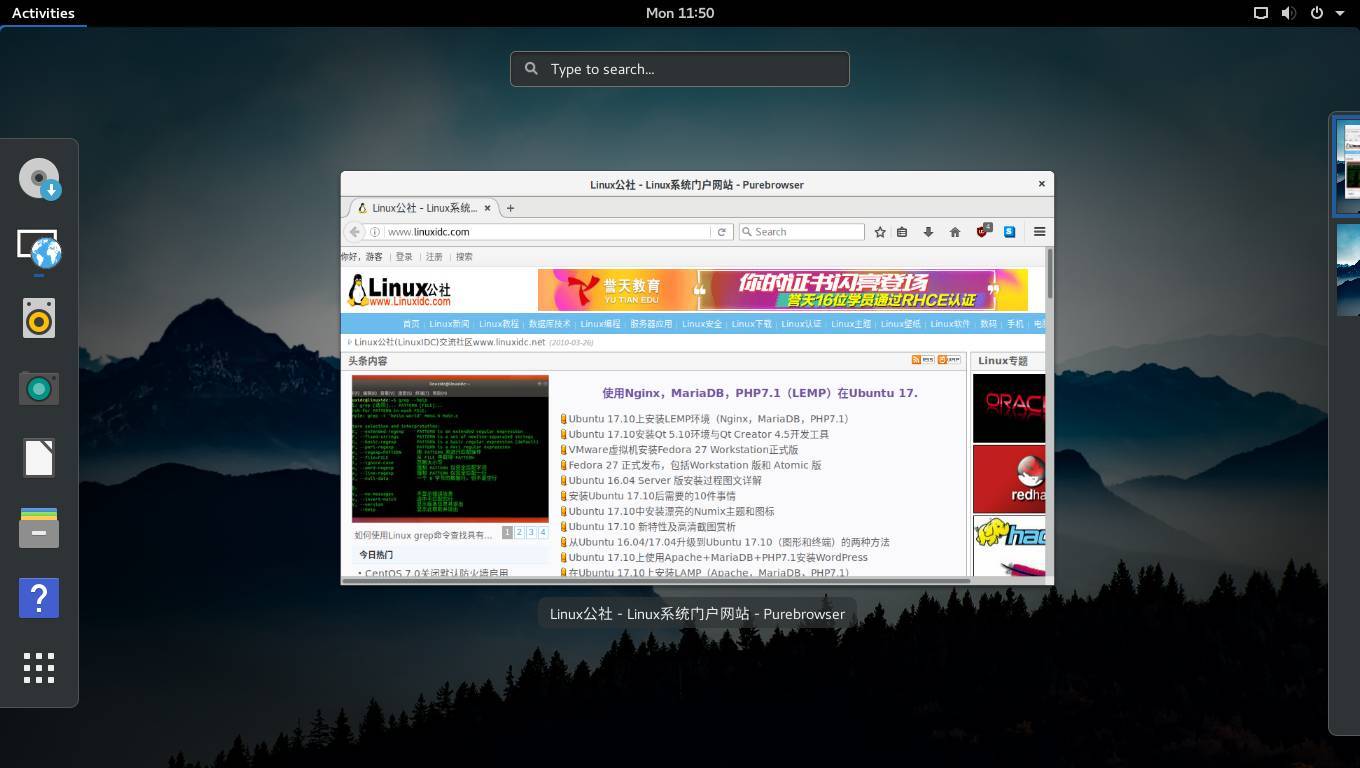Open the Ubuntu 17.10 LEMP article link
Image resolution: width=1360 pixels, height=768 pixels.
click(705, 419)
